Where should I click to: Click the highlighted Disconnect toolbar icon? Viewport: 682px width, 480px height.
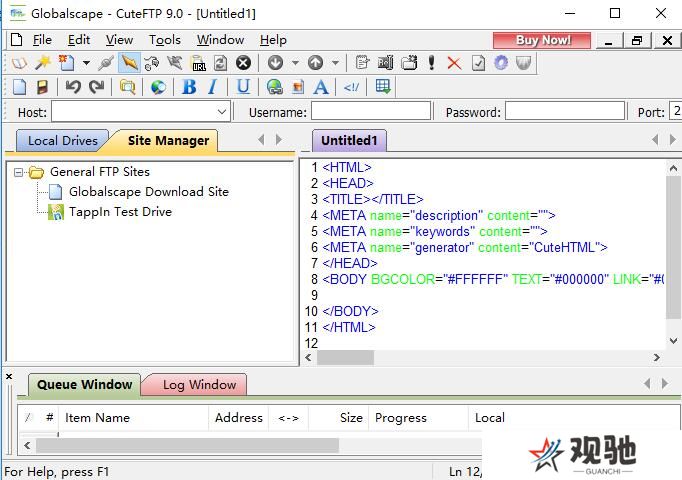pyautogui.click(x=129, y=63)
